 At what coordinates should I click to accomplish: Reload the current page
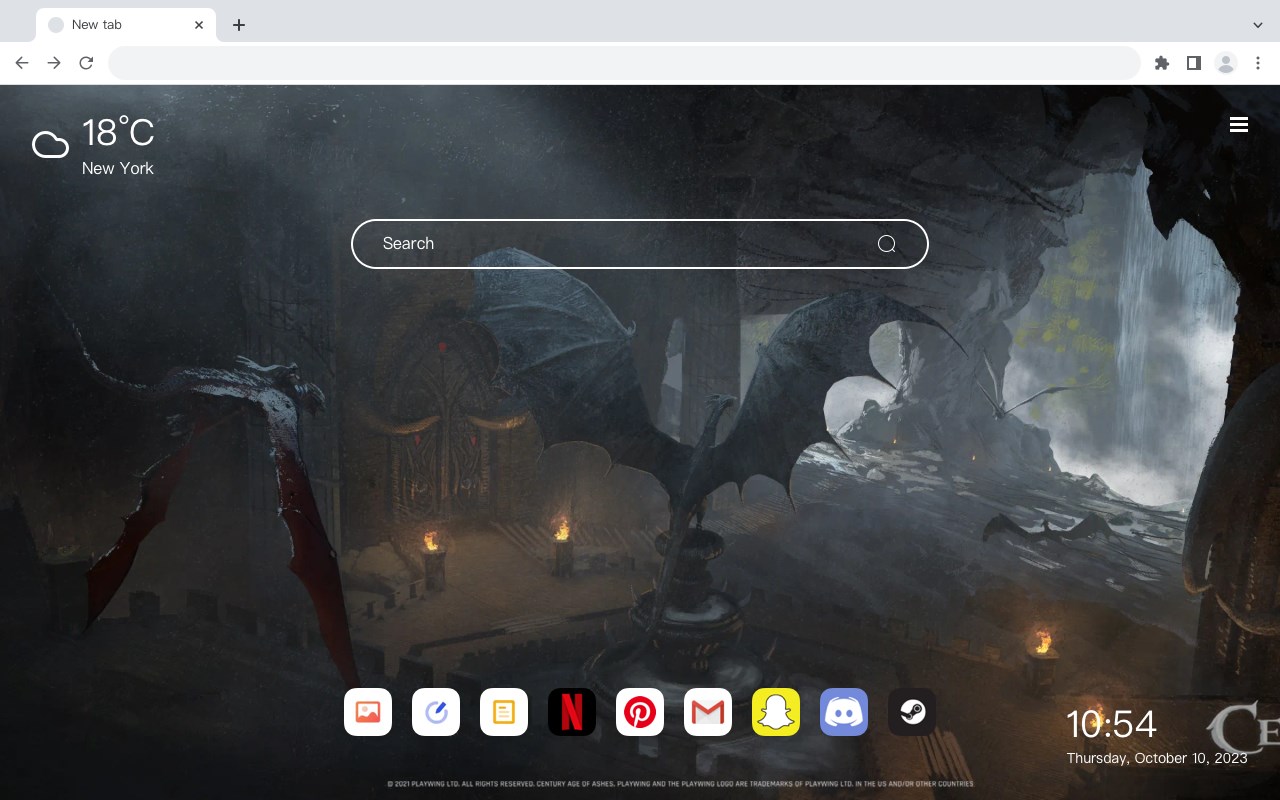86,63
